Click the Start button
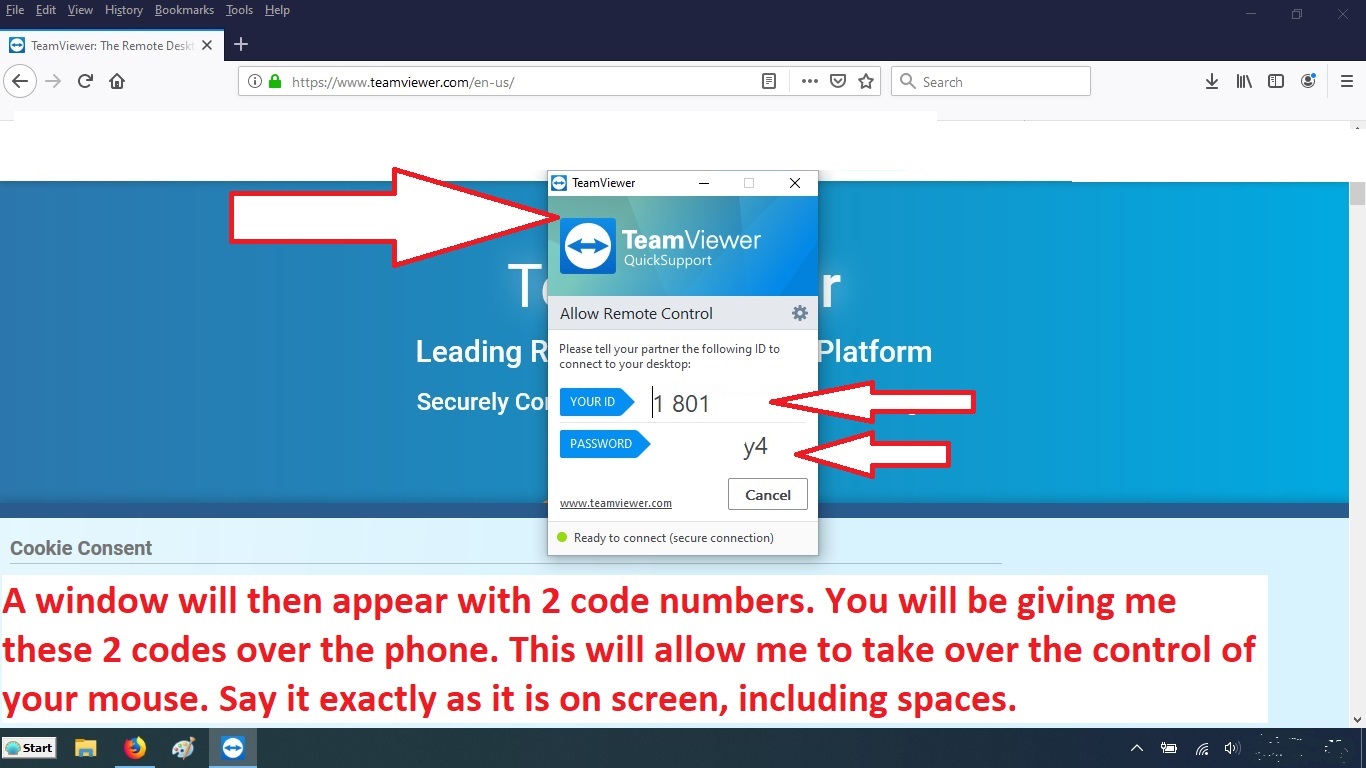 [x=29, y=748]
